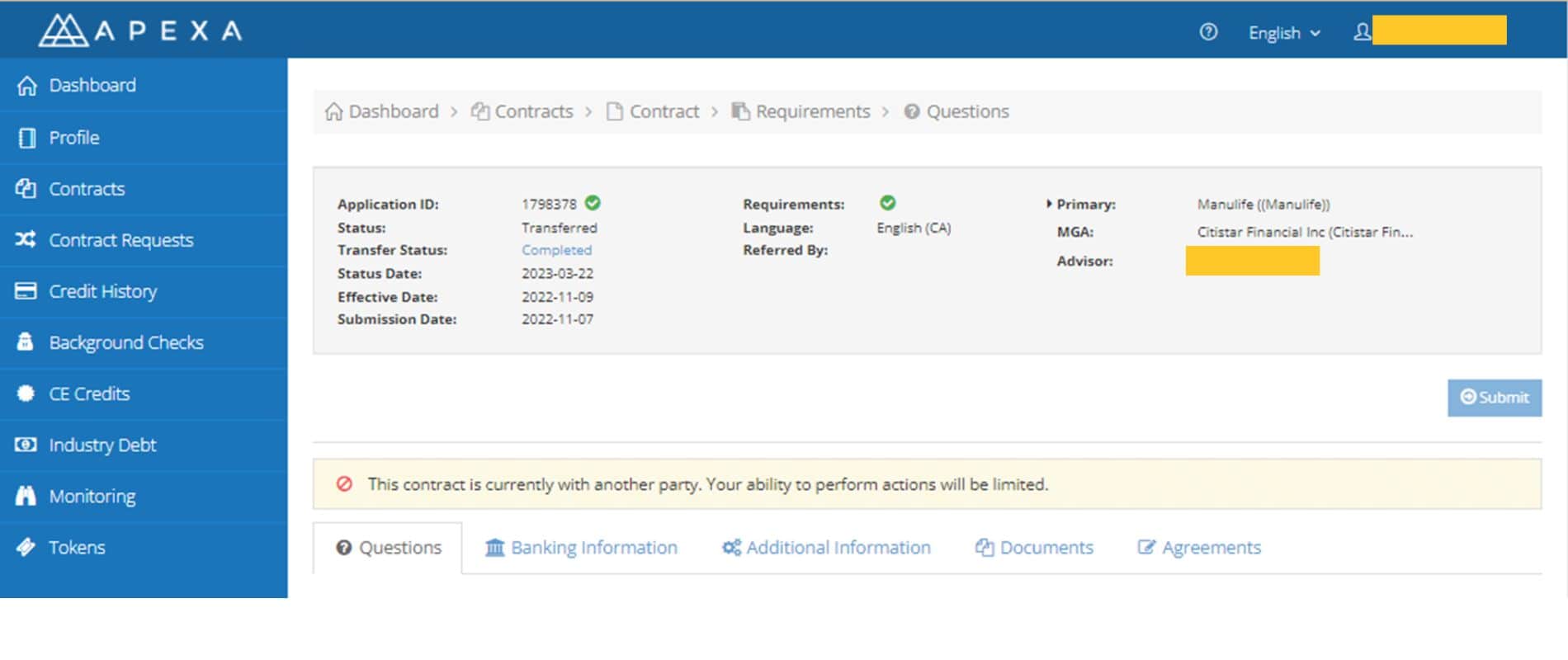Click the Credit History card icon
The height and width of the screenshot is (660, 1568).
coord(26,290)
